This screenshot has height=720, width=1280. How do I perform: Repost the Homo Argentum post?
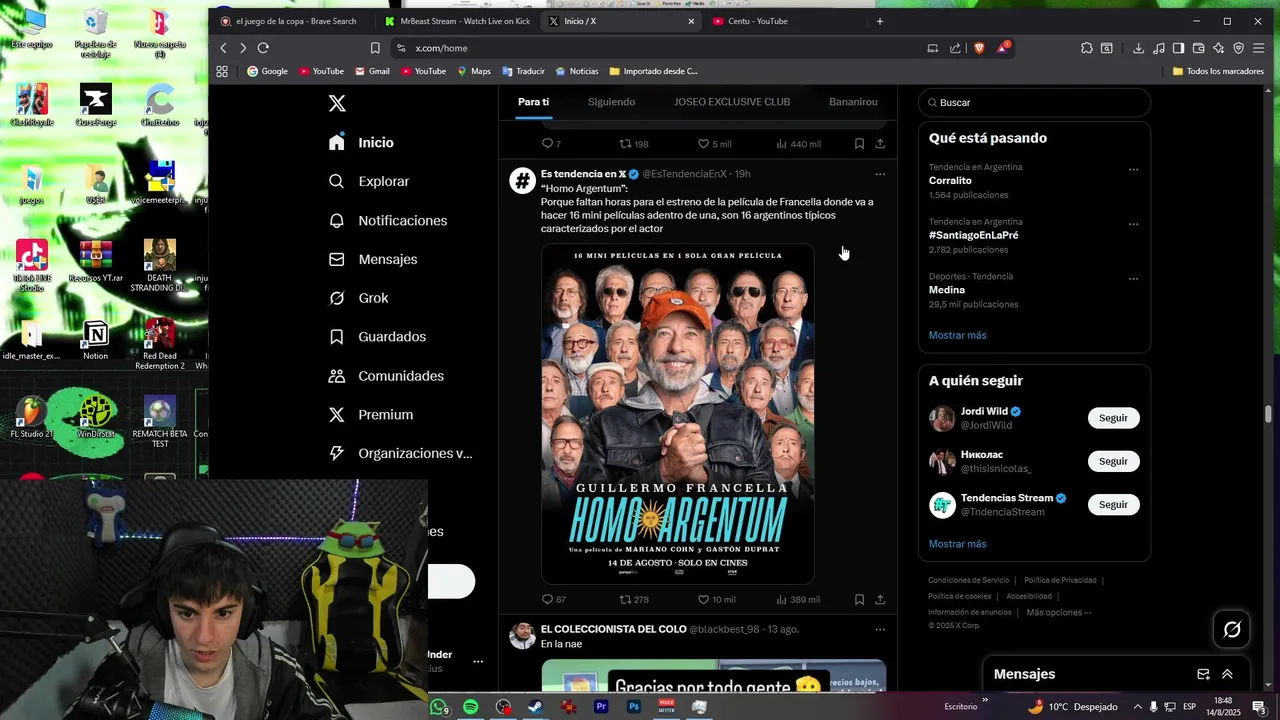coord(634,600)
